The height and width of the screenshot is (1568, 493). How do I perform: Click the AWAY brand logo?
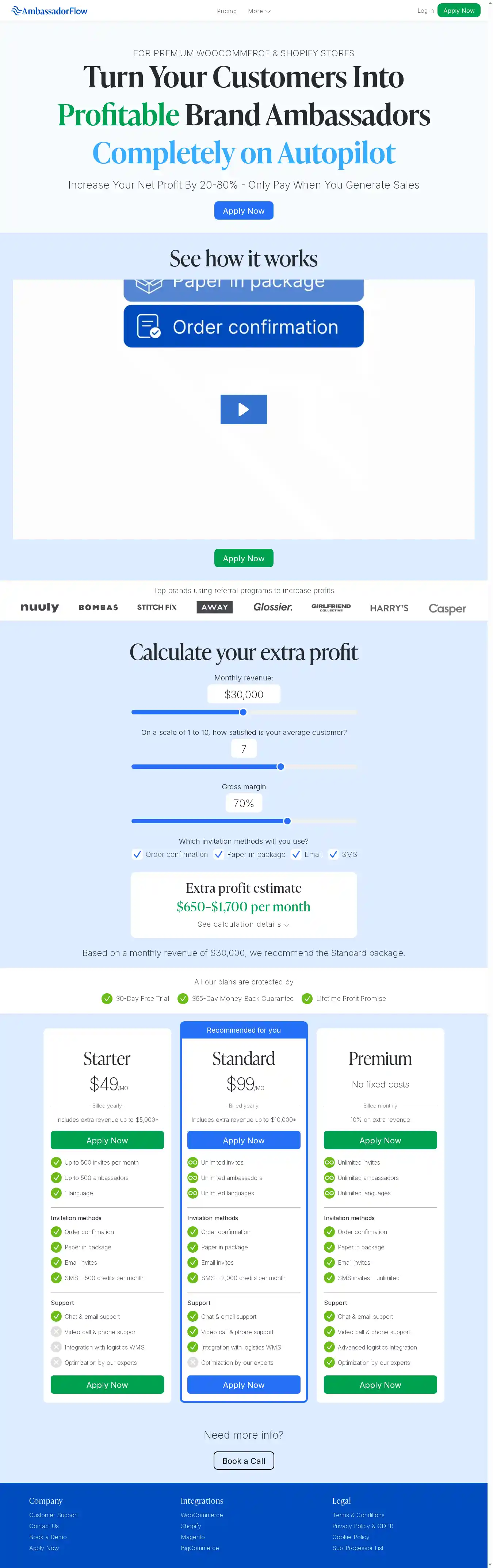215,607
